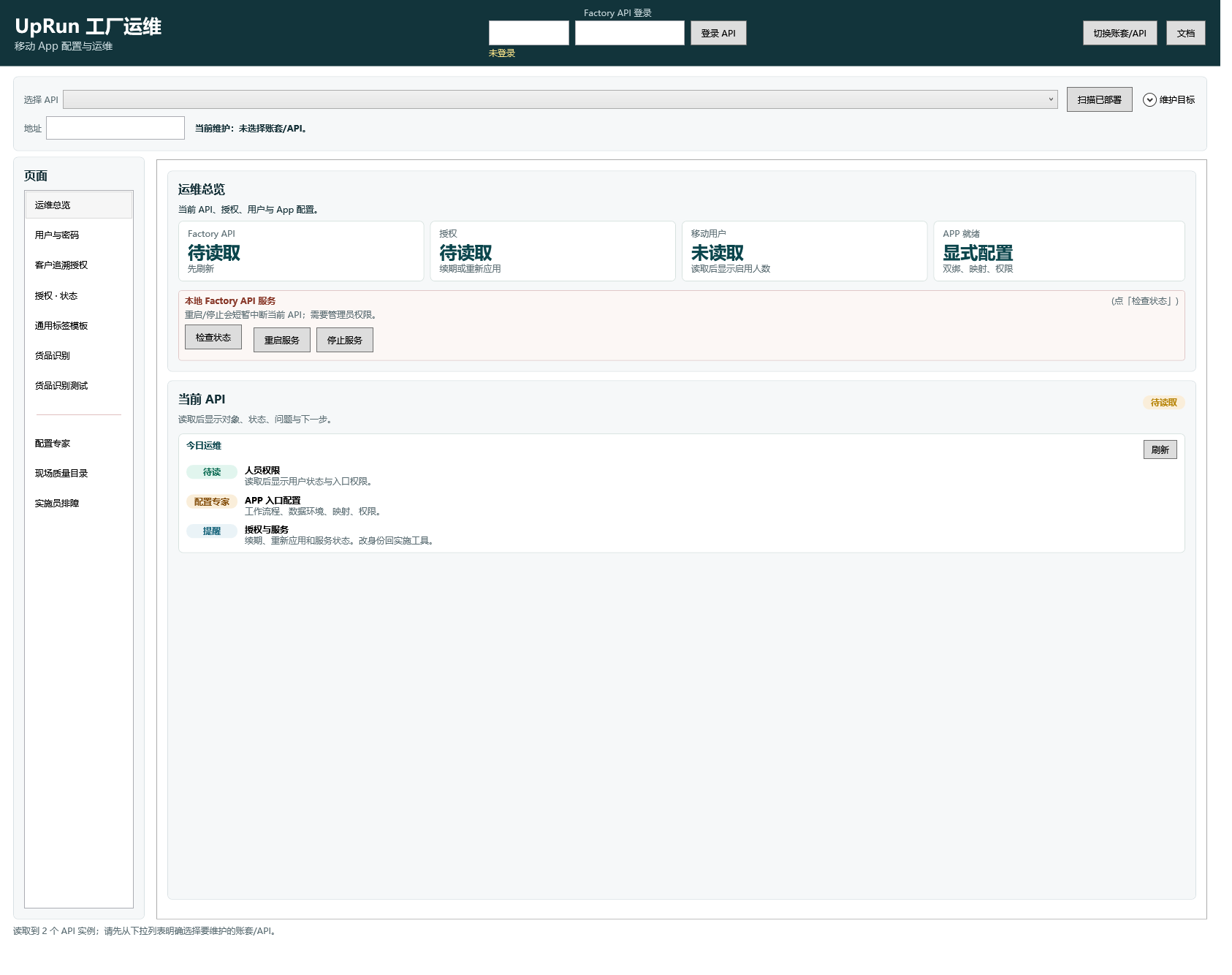Focus the second Factory API login field
The height and width of the screenshot is (975, 1232).
[x=630, y=33]
